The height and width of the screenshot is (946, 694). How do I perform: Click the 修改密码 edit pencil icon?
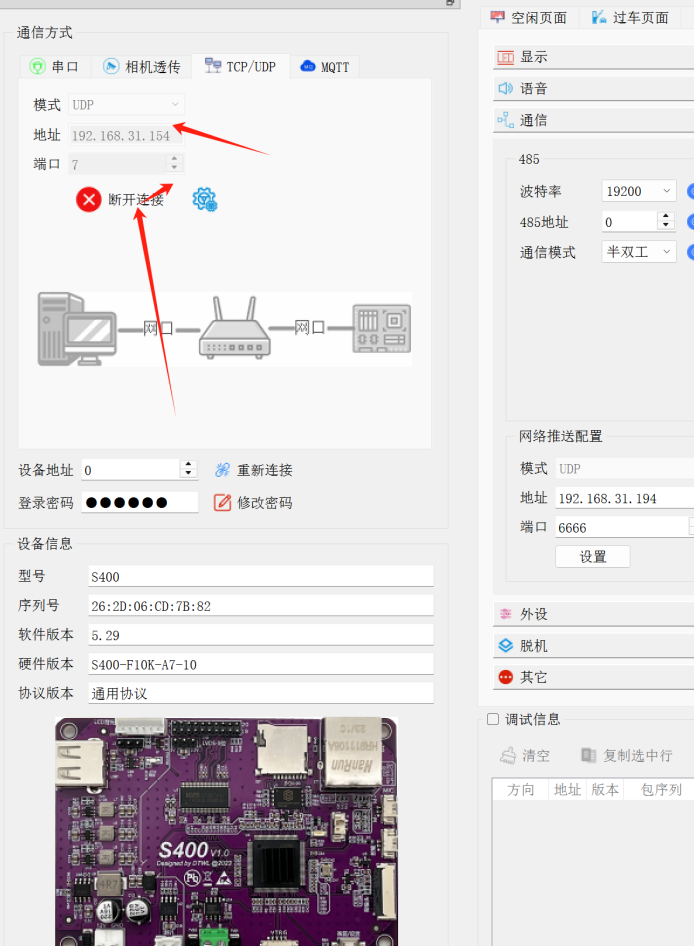222,502
